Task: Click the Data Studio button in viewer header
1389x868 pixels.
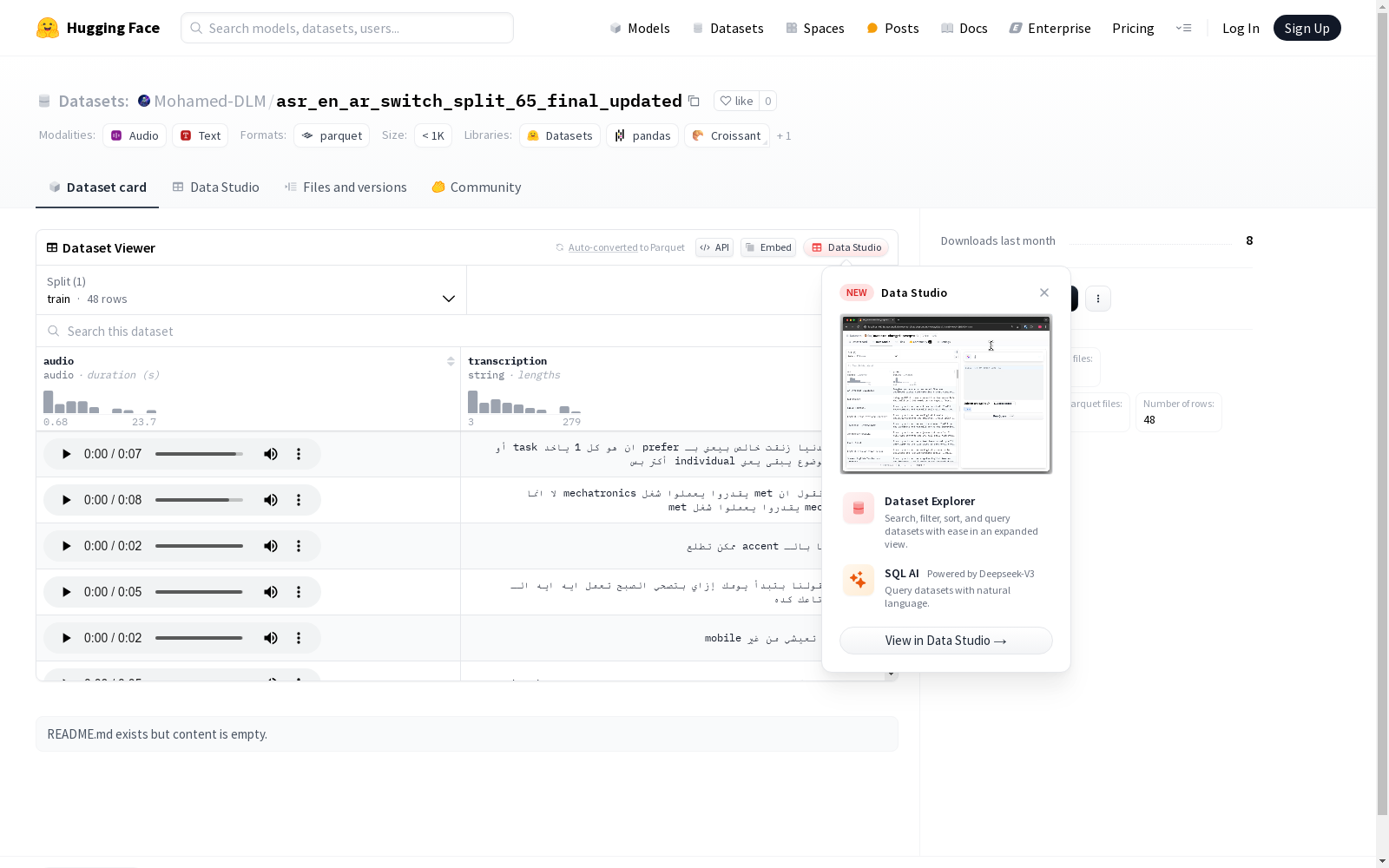Action: click(x=846, y=247)
